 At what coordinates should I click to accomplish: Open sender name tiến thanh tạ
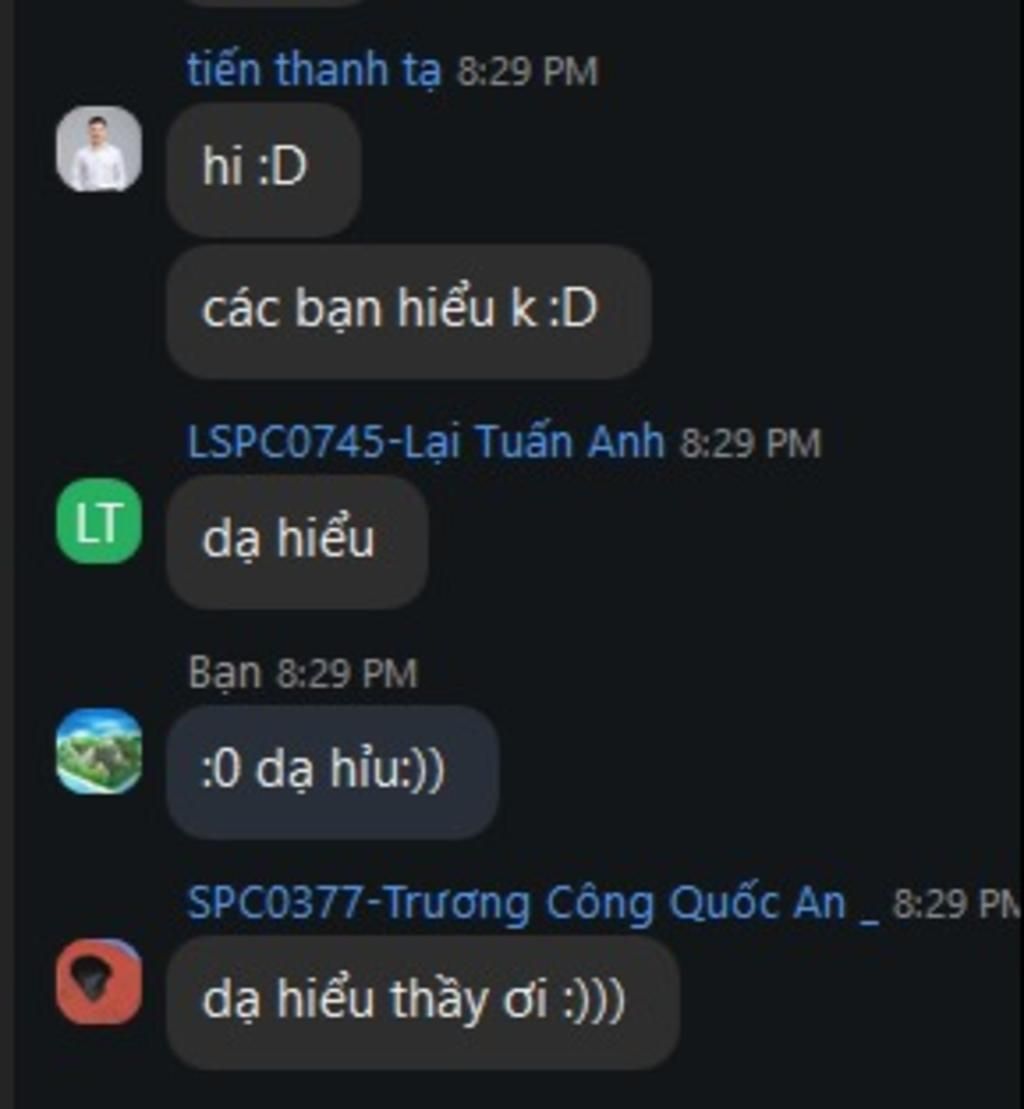(x=314, y=70)
